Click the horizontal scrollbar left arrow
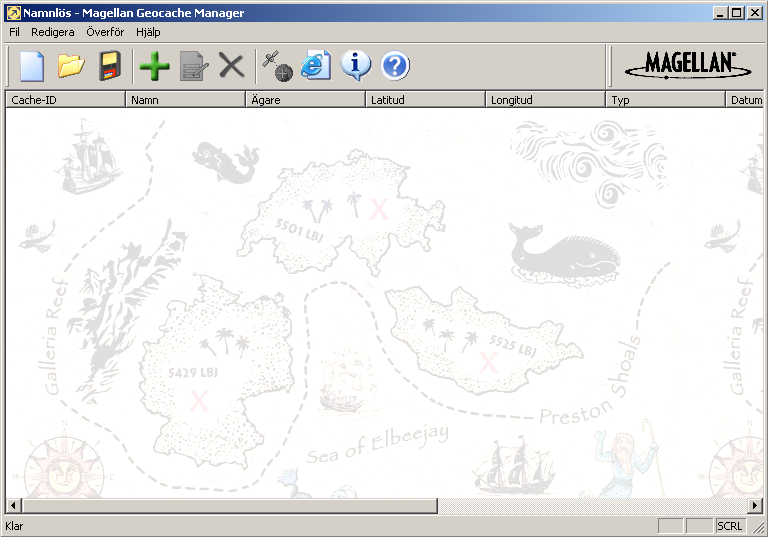This screenshot has height=537, width=768. [x=13, y=505]
